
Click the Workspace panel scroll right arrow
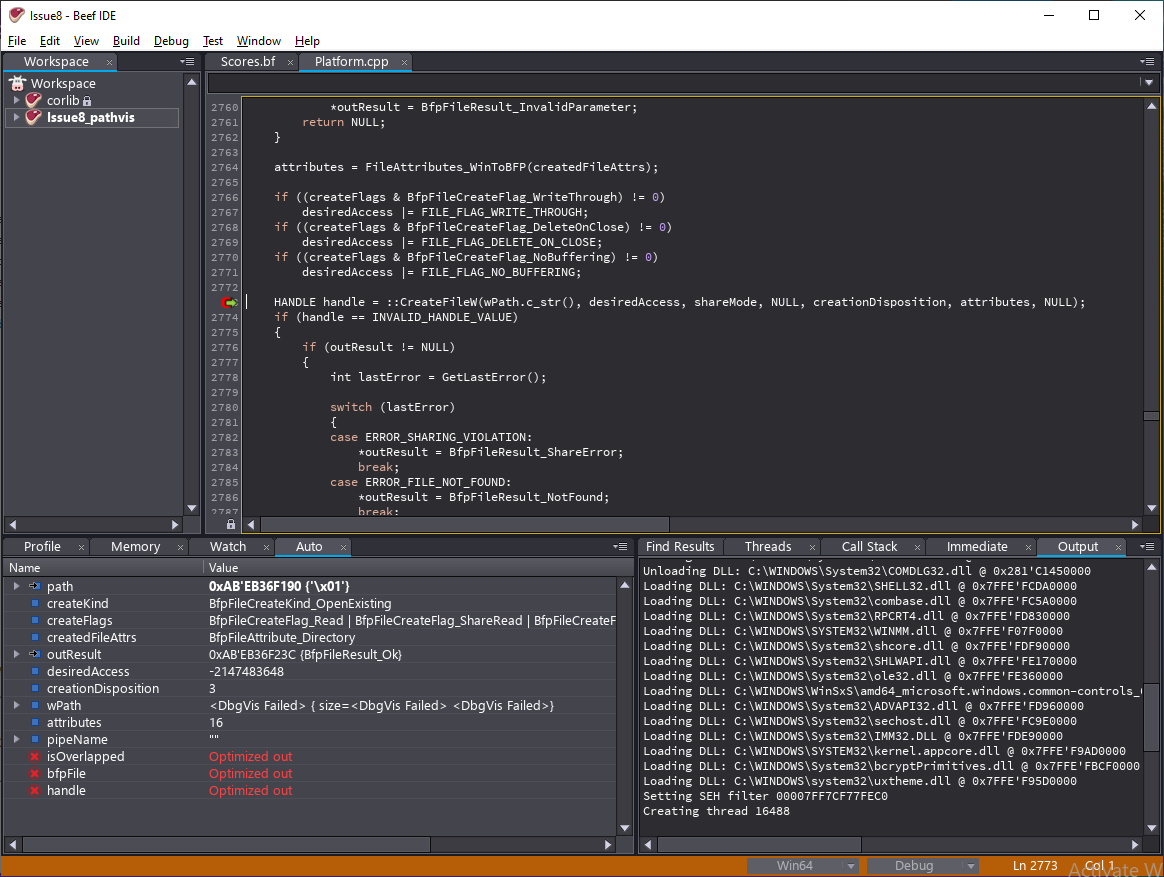(175, 524)
